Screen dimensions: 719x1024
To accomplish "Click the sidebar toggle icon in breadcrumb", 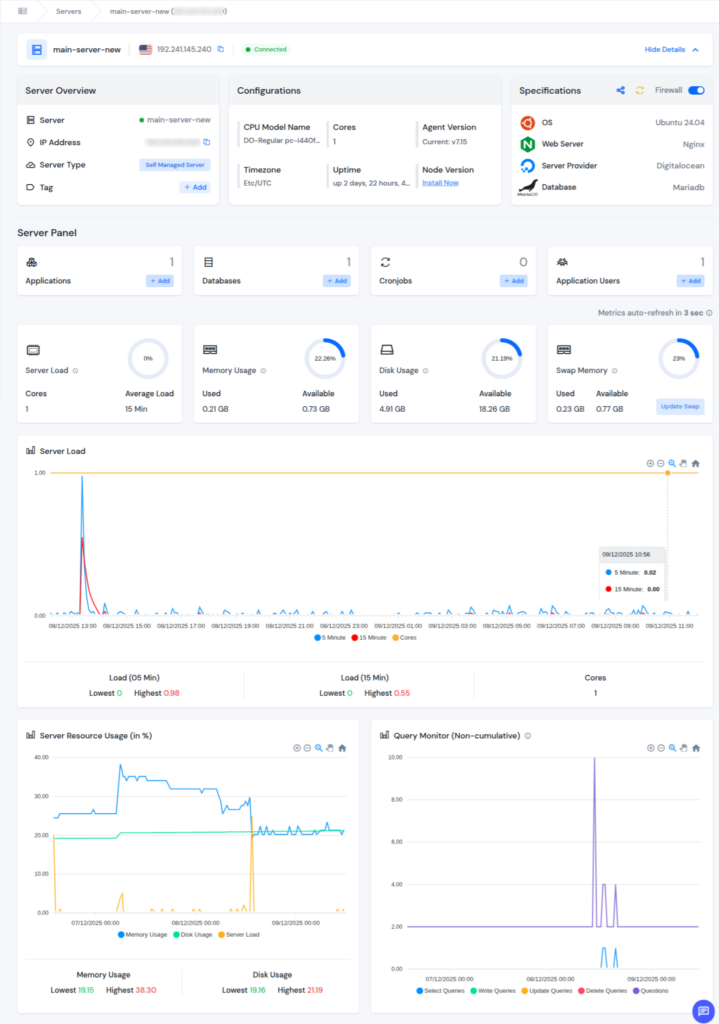I will coord(23,11).
